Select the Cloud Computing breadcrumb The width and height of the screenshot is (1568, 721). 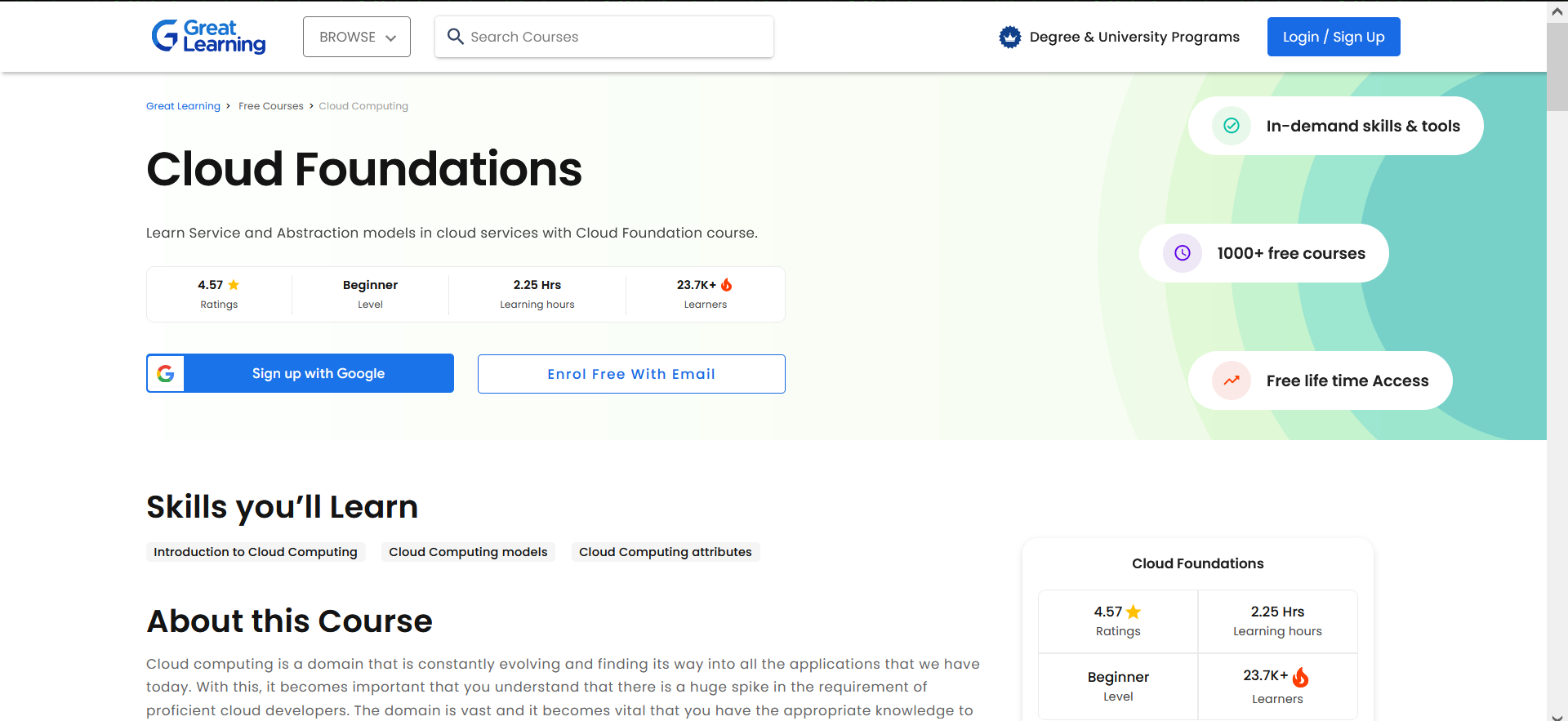point(363,106)
